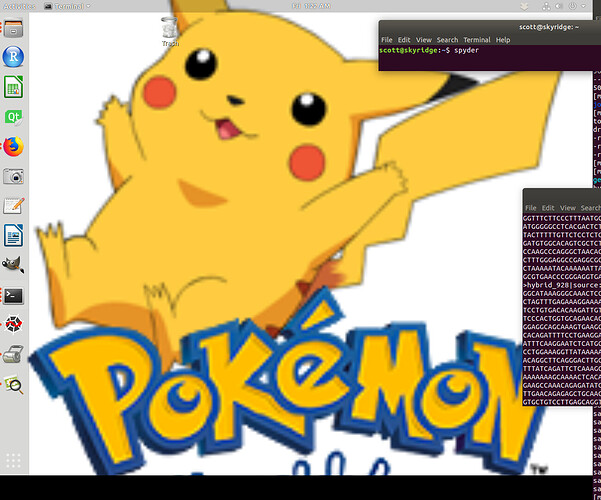Screen dimensions: 601x500
Task: Click the network icon in top bar
Action: [x=546, y=6]
